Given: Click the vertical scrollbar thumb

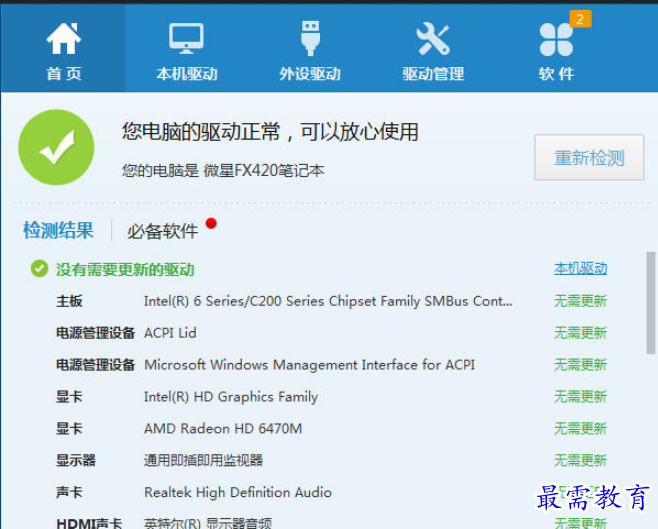Looking at the screenshot, I should click(x=651, y=303).
